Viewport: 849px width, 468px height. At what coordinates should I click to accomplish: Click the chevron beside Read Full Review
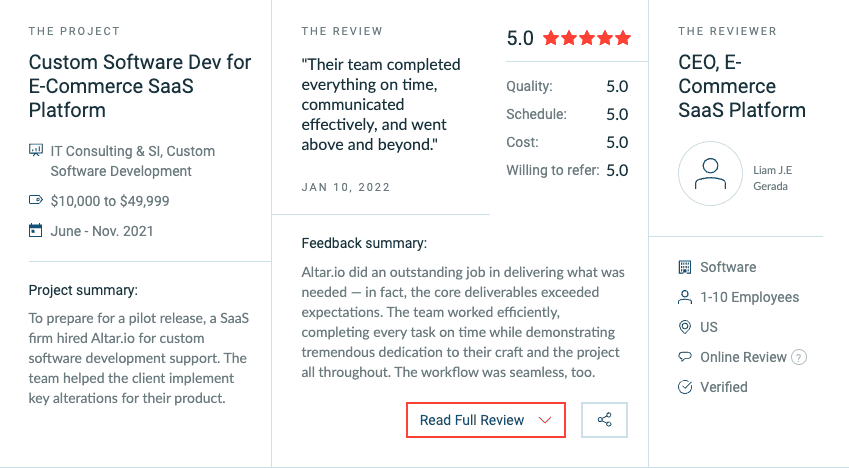tap(545, 420)
